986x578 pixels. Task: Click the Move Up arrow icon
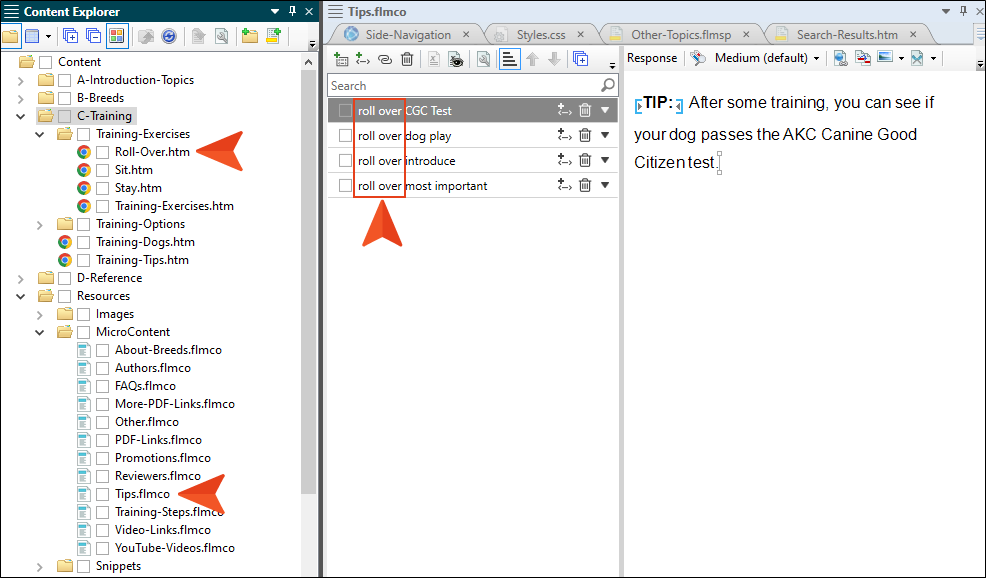(533, 59)
